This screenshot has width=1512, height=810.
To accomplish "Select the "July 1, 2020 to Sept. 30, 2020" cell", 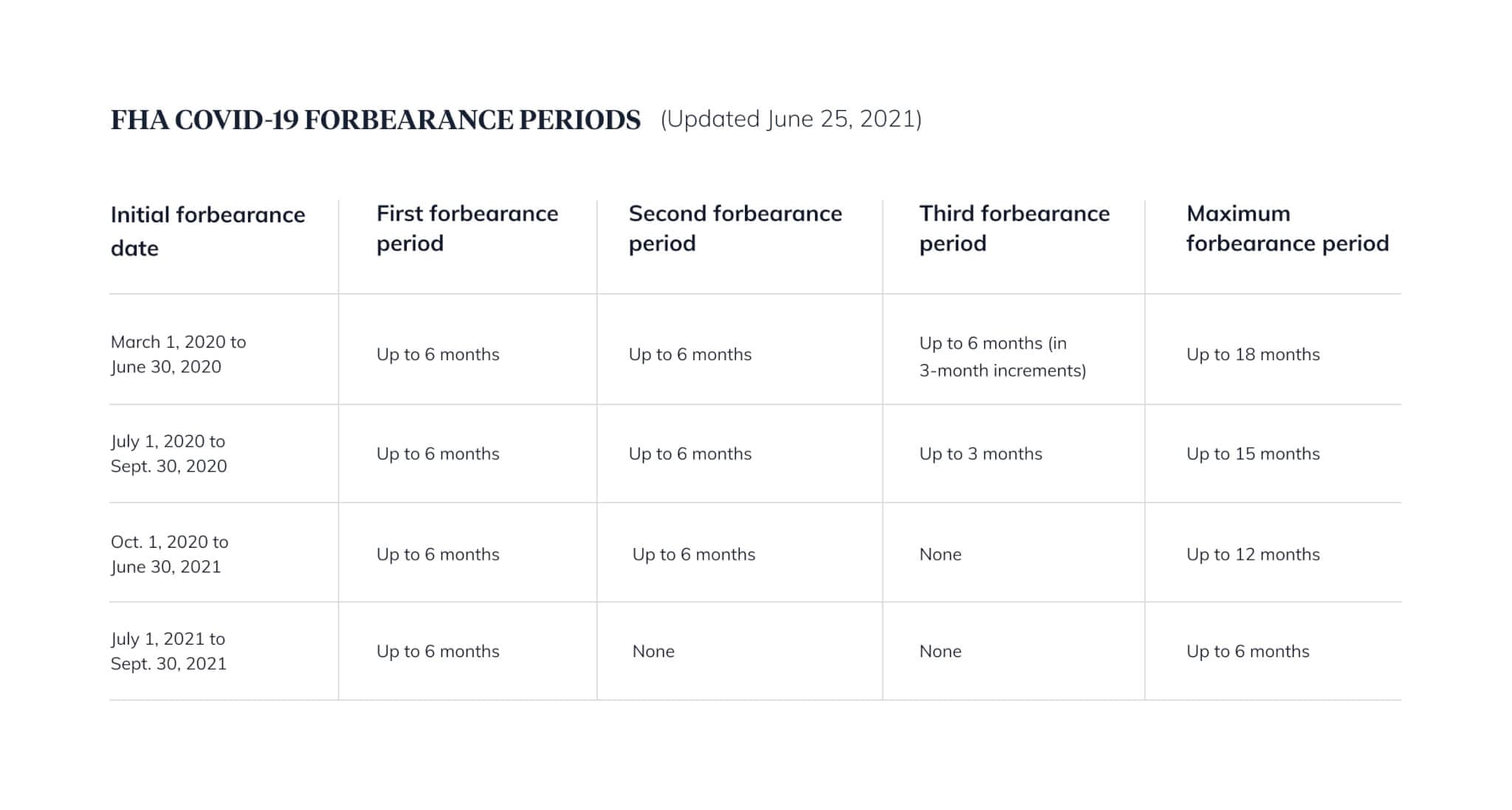I will (168, 453).
